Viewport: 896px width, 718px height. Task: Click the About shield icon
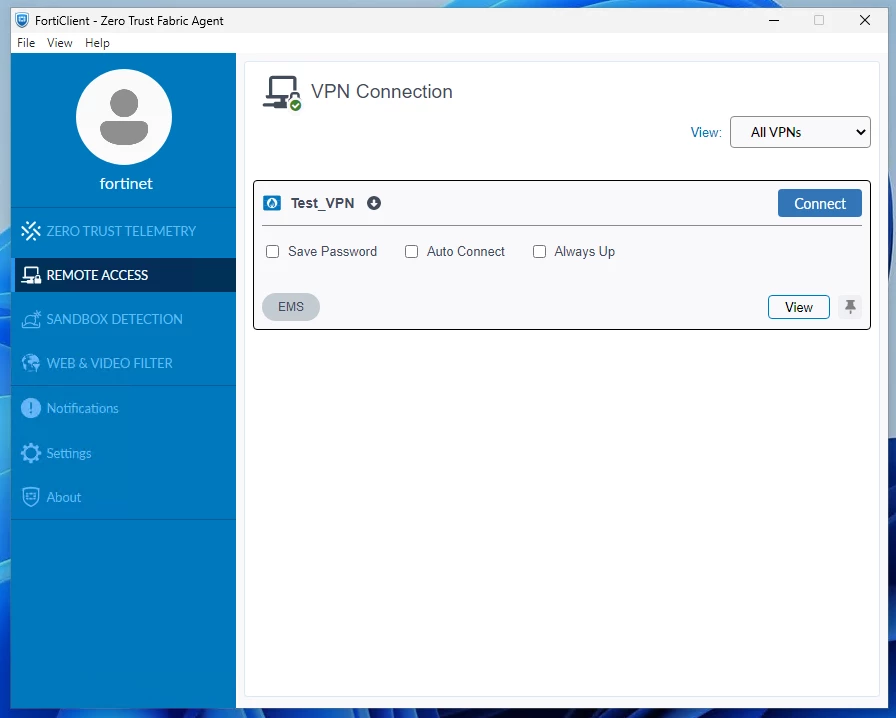coord(31,497)
